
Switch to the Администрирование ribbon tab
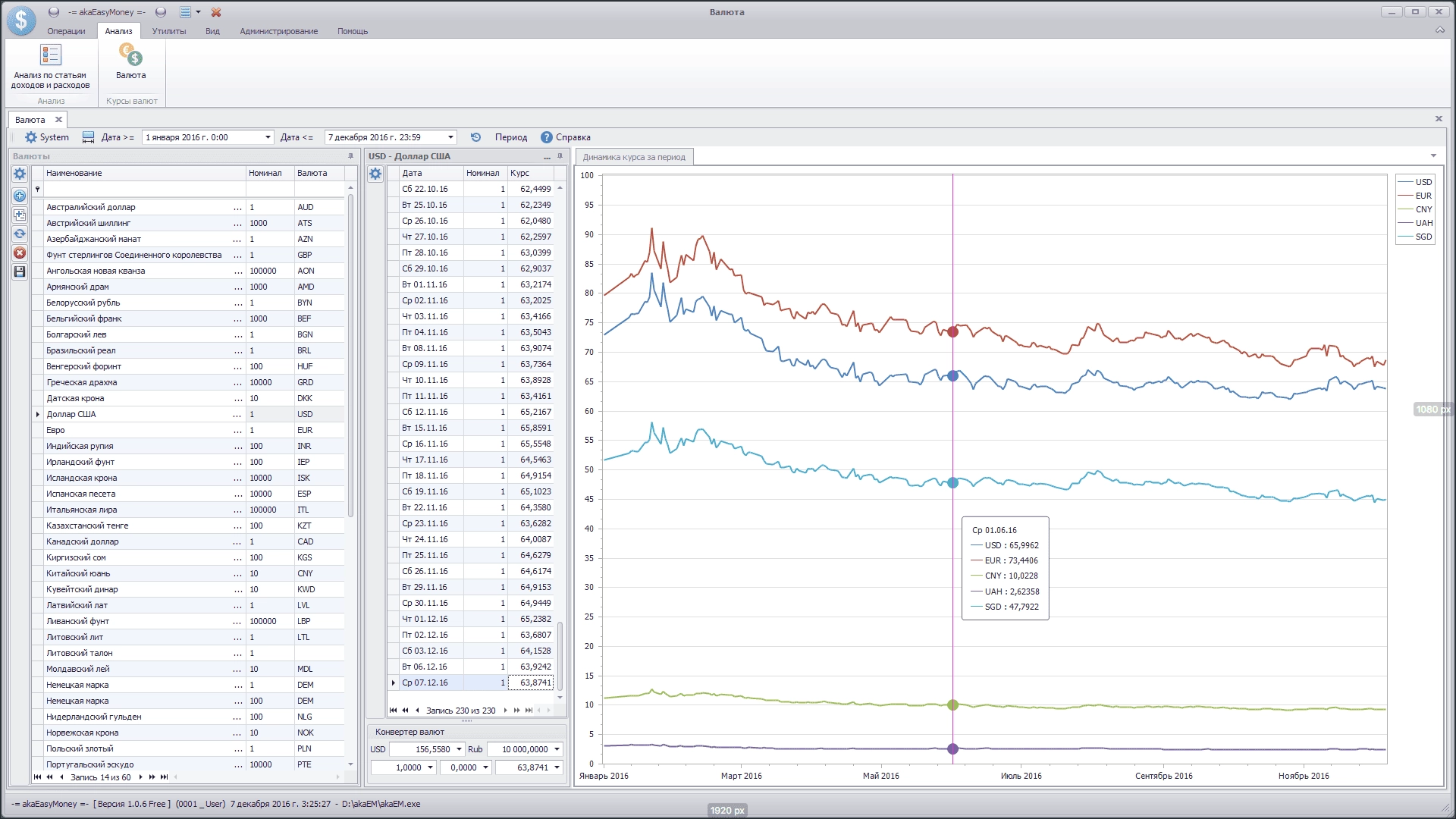279,31
